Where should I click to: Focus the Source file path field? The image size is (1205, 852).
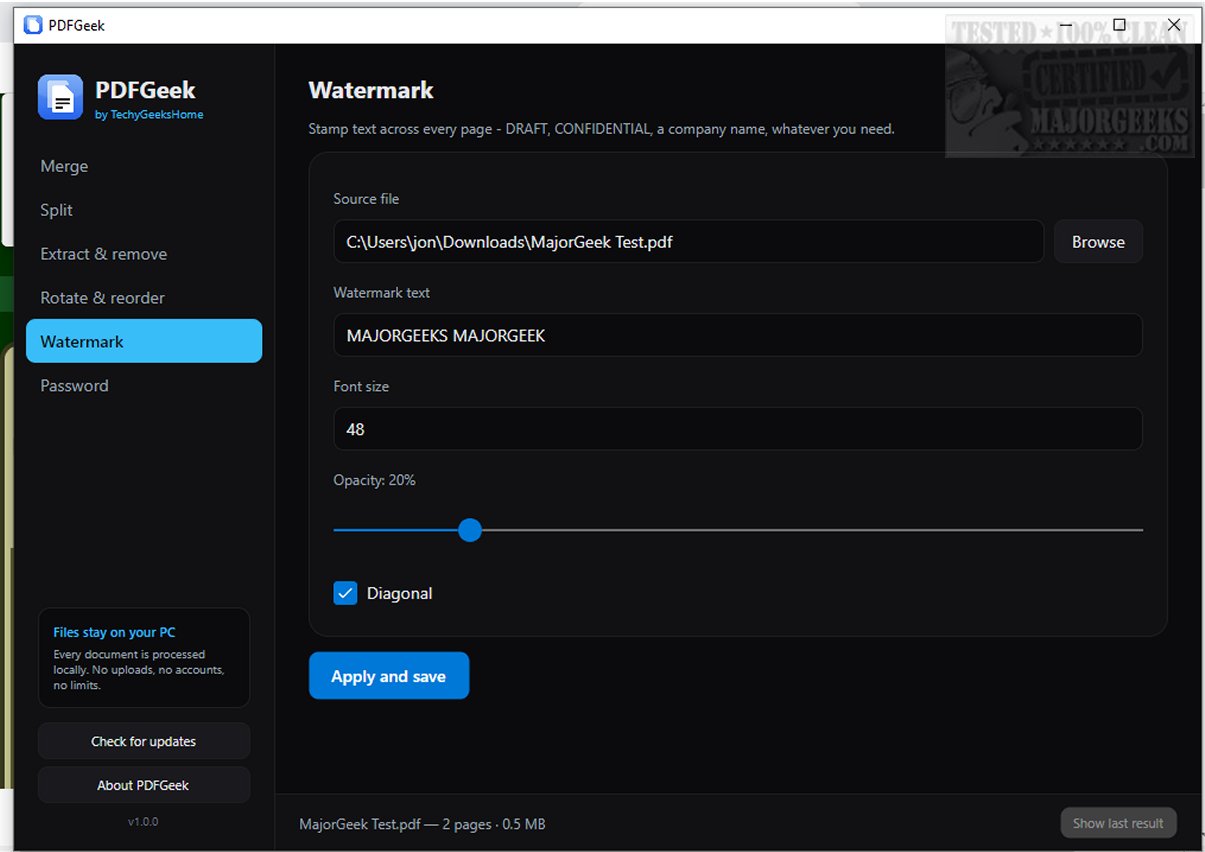[x=689, y=242]
